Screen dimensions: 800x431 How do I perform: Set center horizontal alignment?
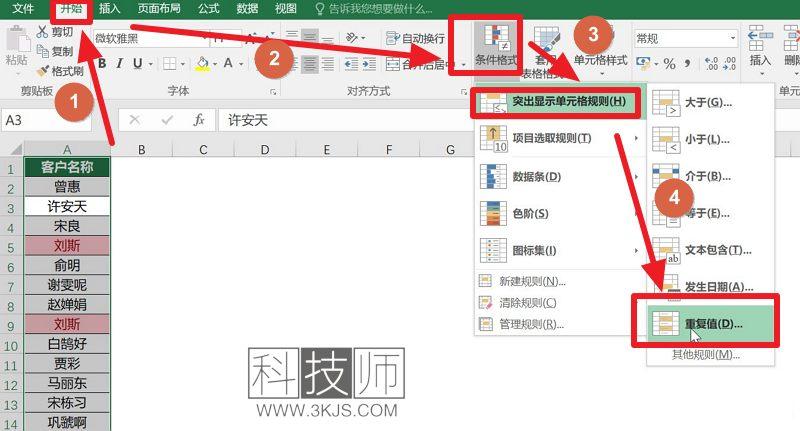pos(309,64)
